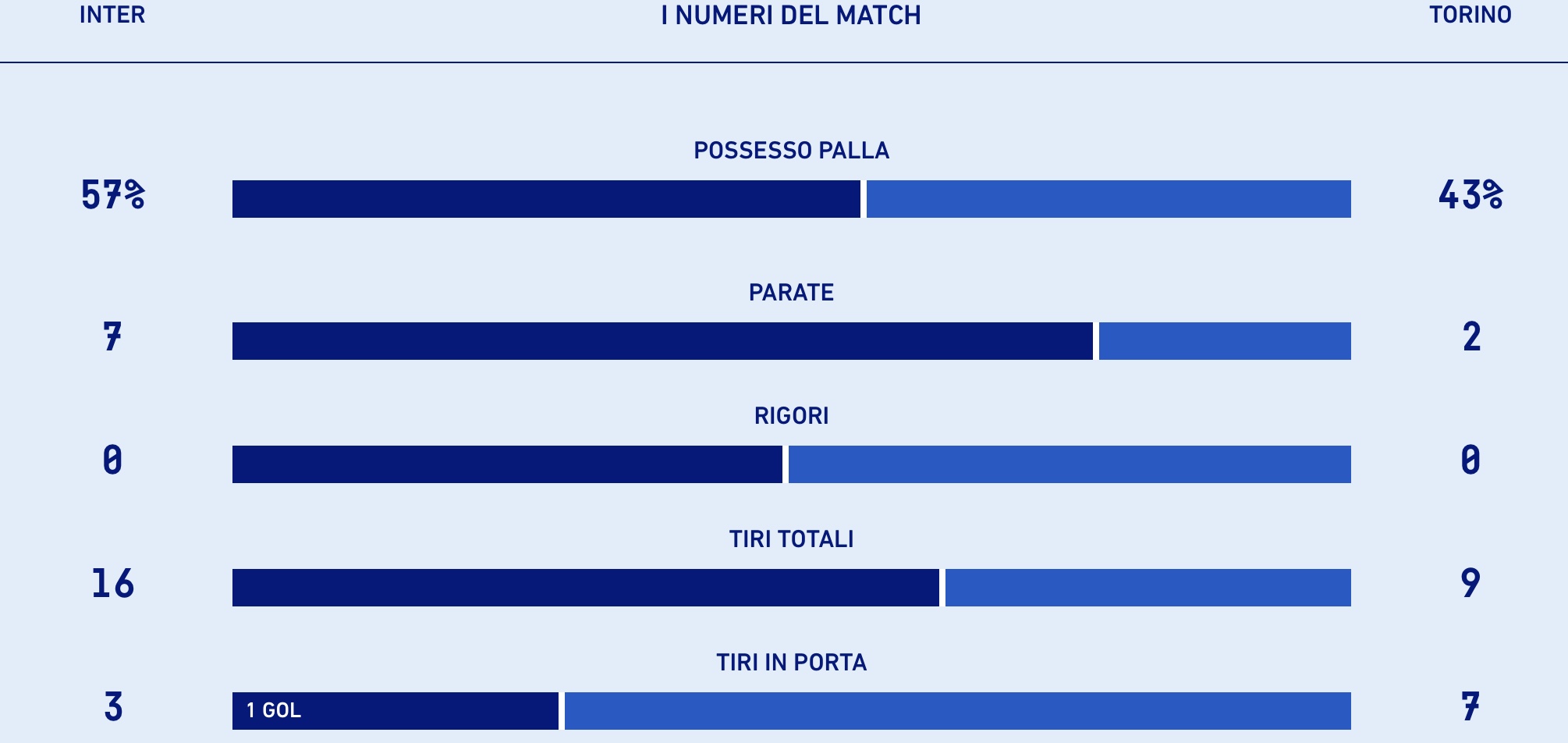Image resolution: width=1568 pixels, height=743 pixels.
Task: Click the TORINO team header
Action: coord(1470,15)
